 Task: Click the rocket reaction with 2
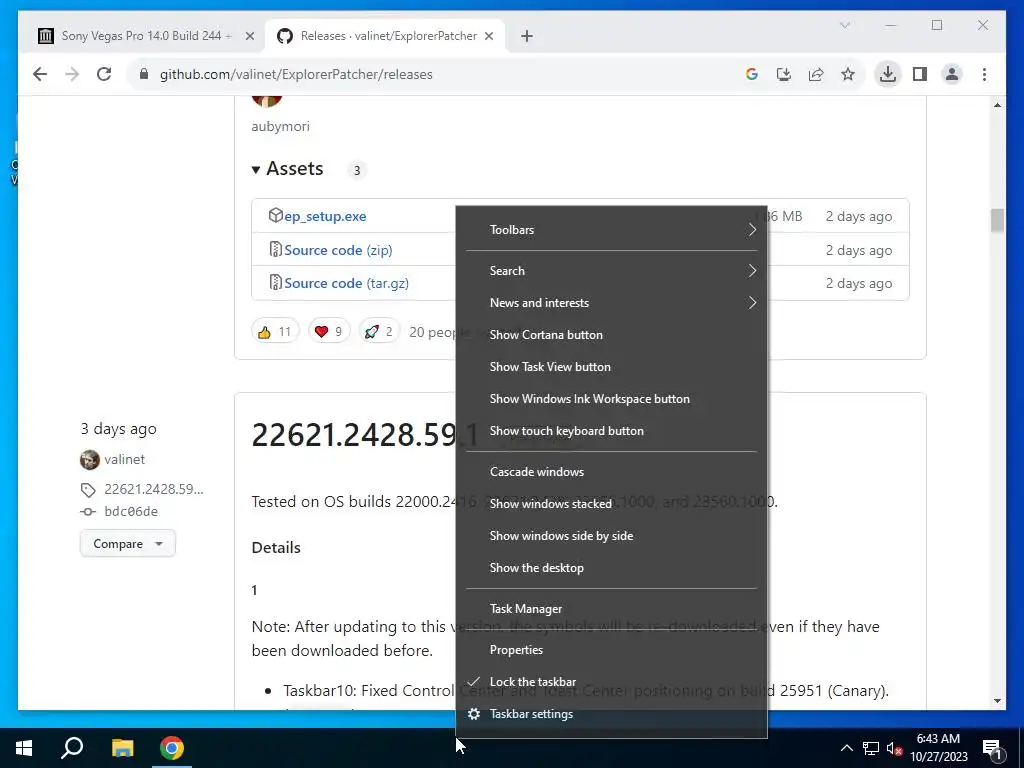379,332
